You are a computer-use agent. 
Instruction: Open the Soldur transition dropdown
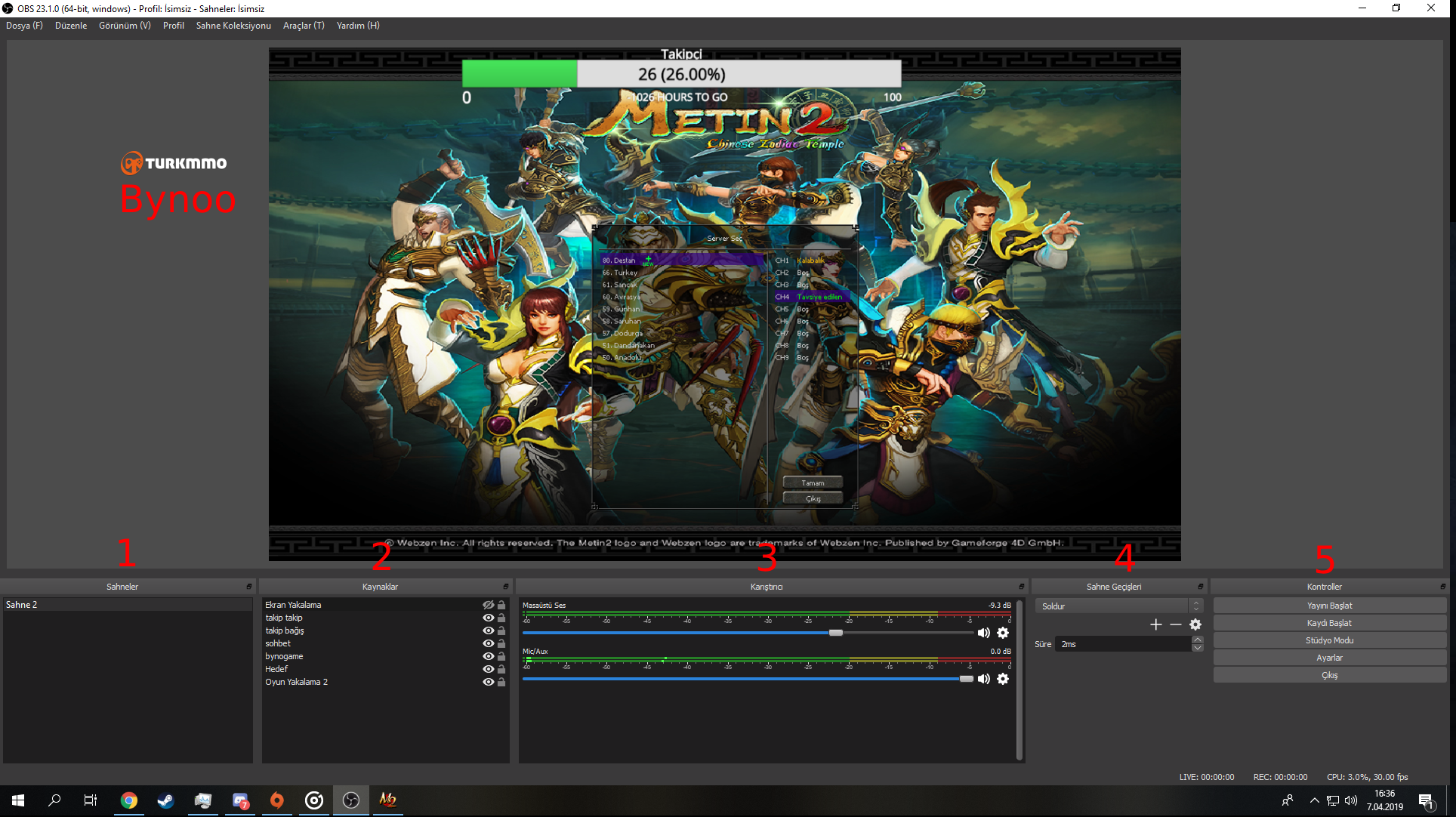pos(1118,606)
